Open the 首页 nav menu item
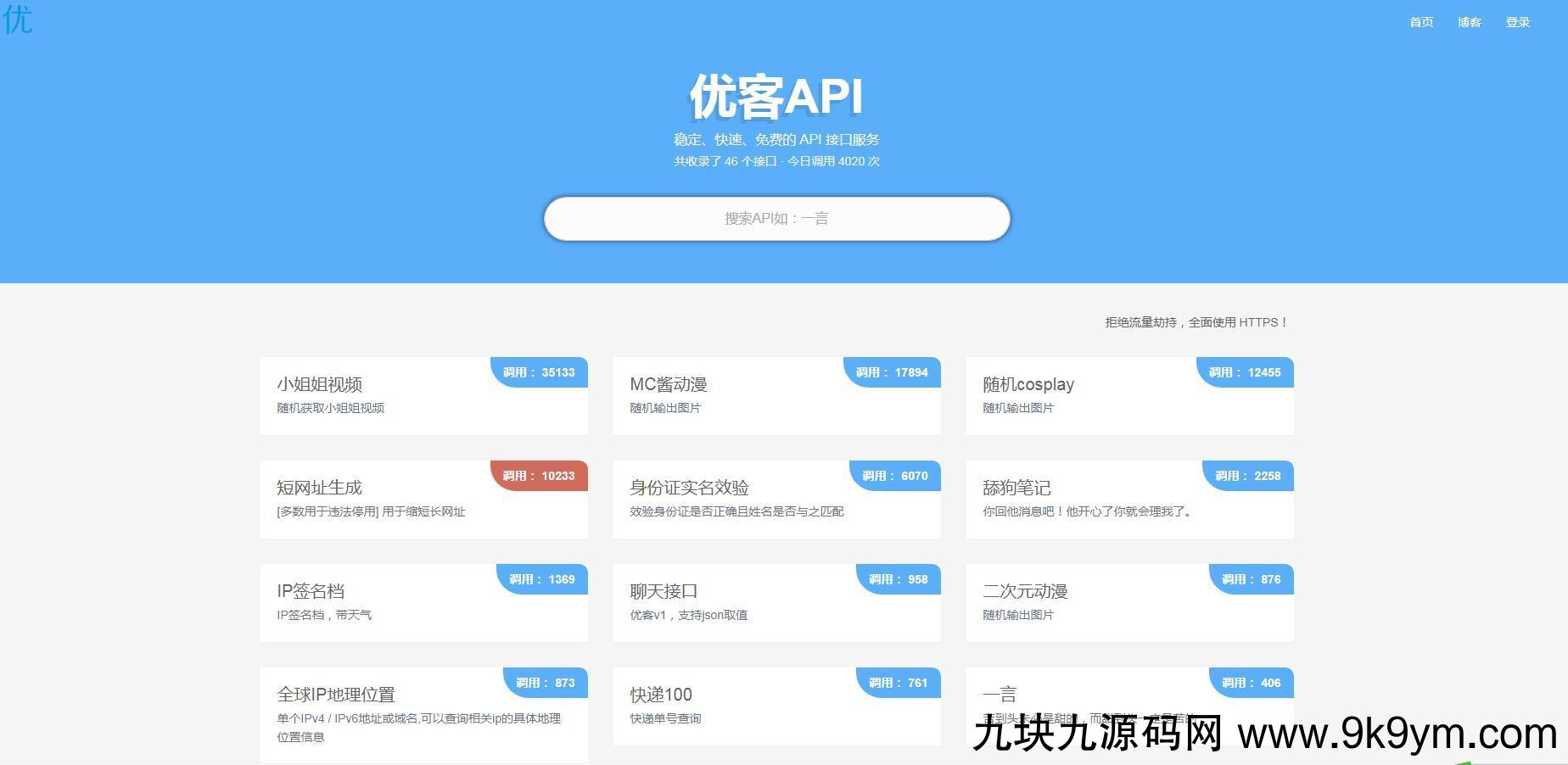1568x765 pixels. coord(1421,22)
